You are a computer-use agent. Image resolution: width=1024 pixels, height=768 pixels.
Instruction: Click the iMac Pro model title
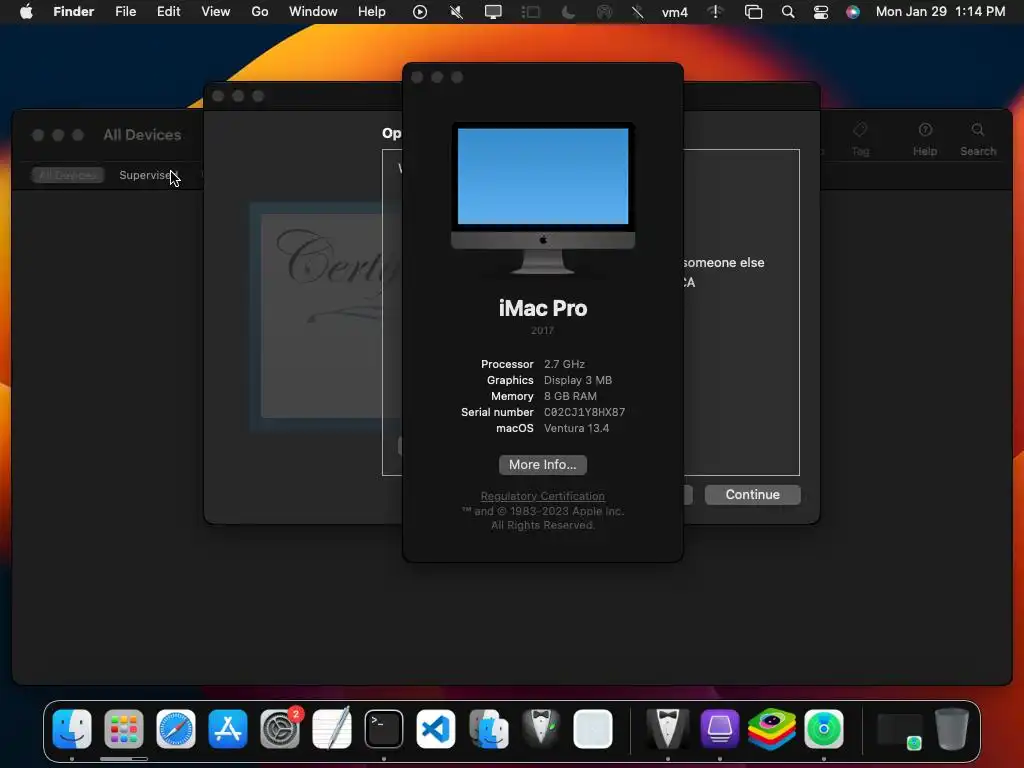click(x=543, y=308)
